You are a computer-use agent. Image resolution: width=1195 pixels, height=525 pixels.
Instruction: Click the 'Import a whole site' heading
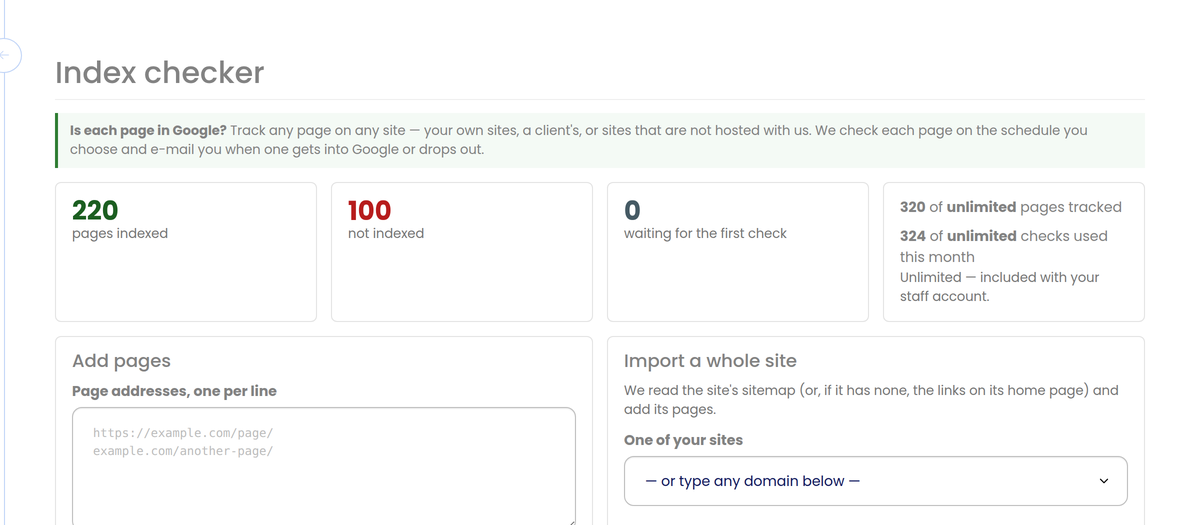710,360
